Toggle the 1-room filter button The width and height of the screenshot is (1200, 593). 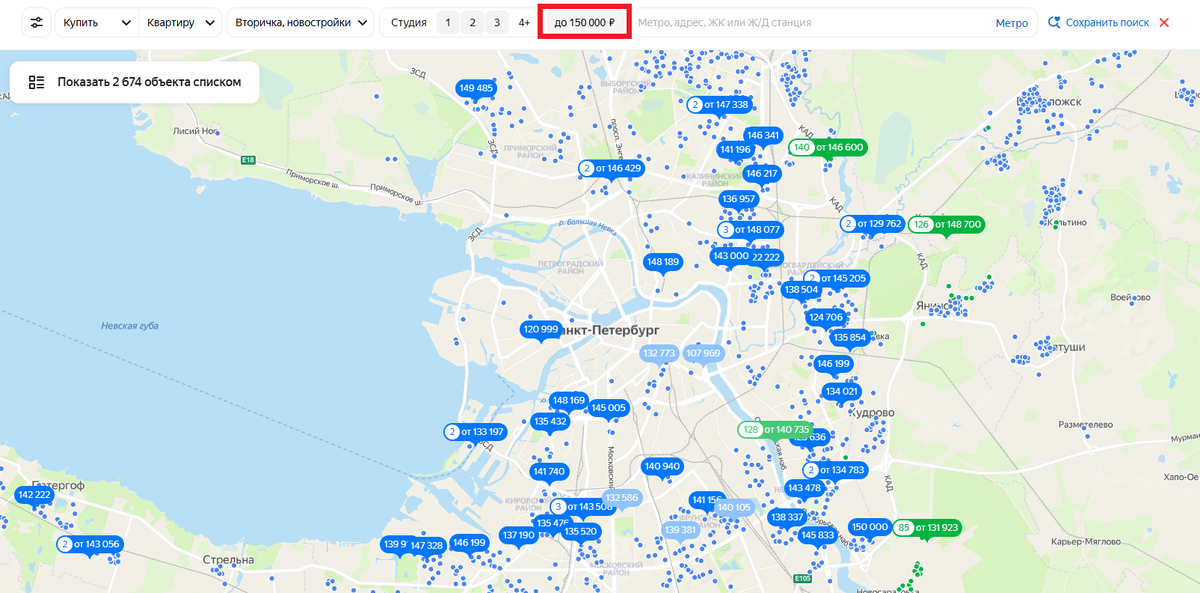pyautogui.click(x=447, y=22)
